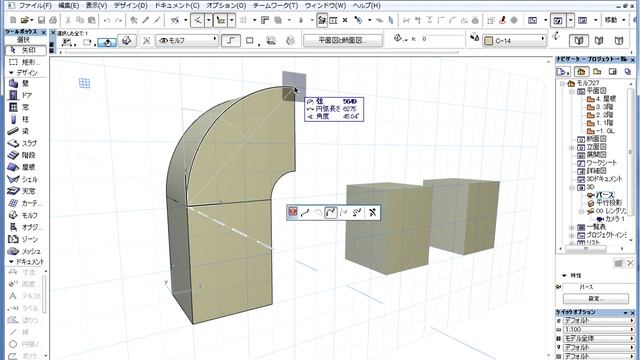Open the モルフ layer dropdown
The height and width of the screenshot is (360, 640).
click(187, 40)
